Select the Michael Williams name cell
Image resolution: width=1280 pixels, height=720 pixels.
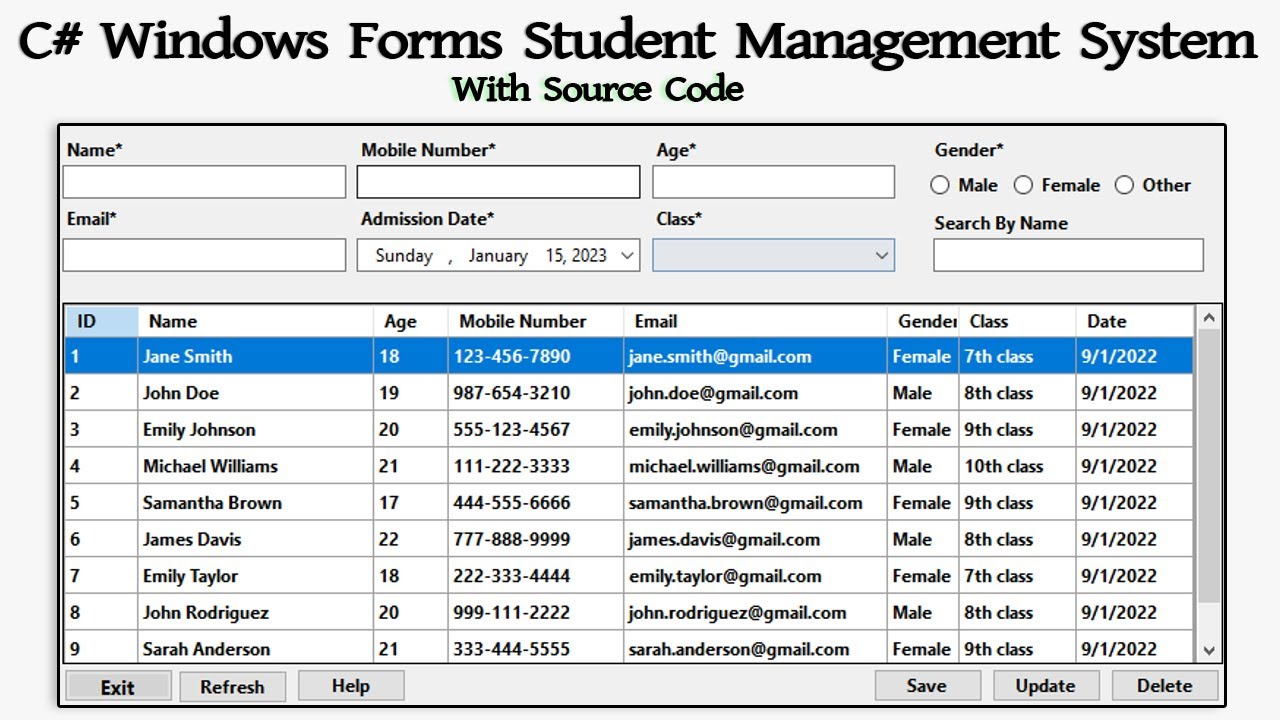256,466
